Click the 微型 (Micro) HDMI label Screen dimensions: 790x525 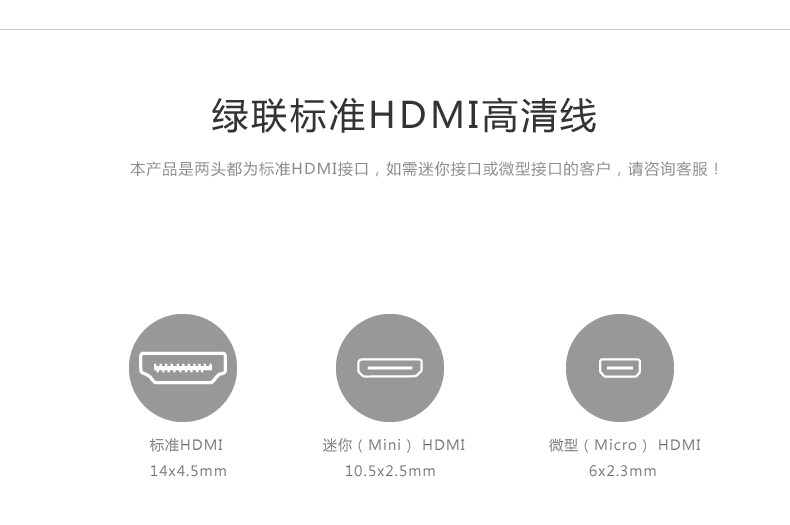click(x=625, y=445)
